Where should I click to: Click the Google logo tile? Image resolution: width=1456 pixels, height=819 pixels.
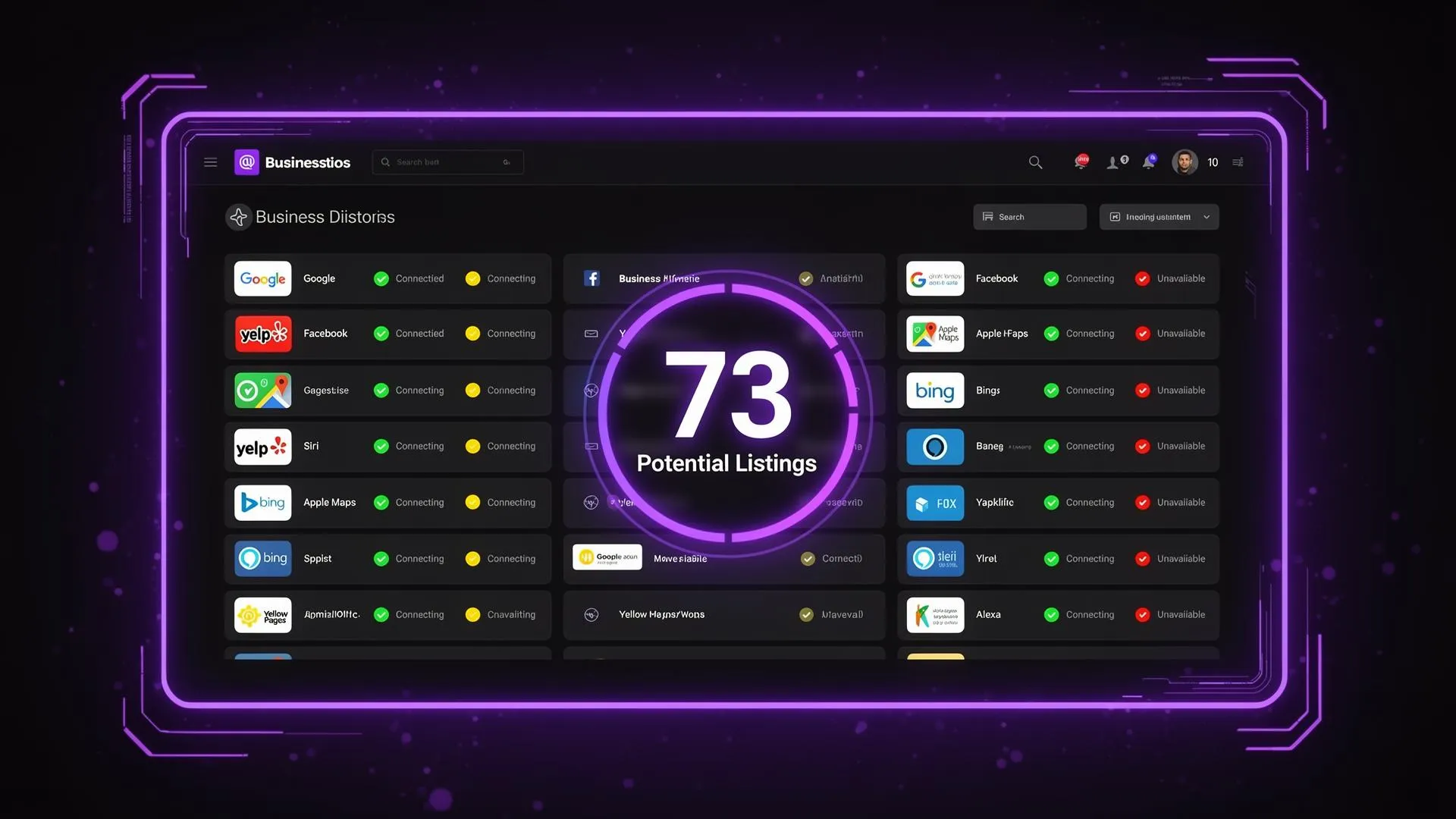262,278
